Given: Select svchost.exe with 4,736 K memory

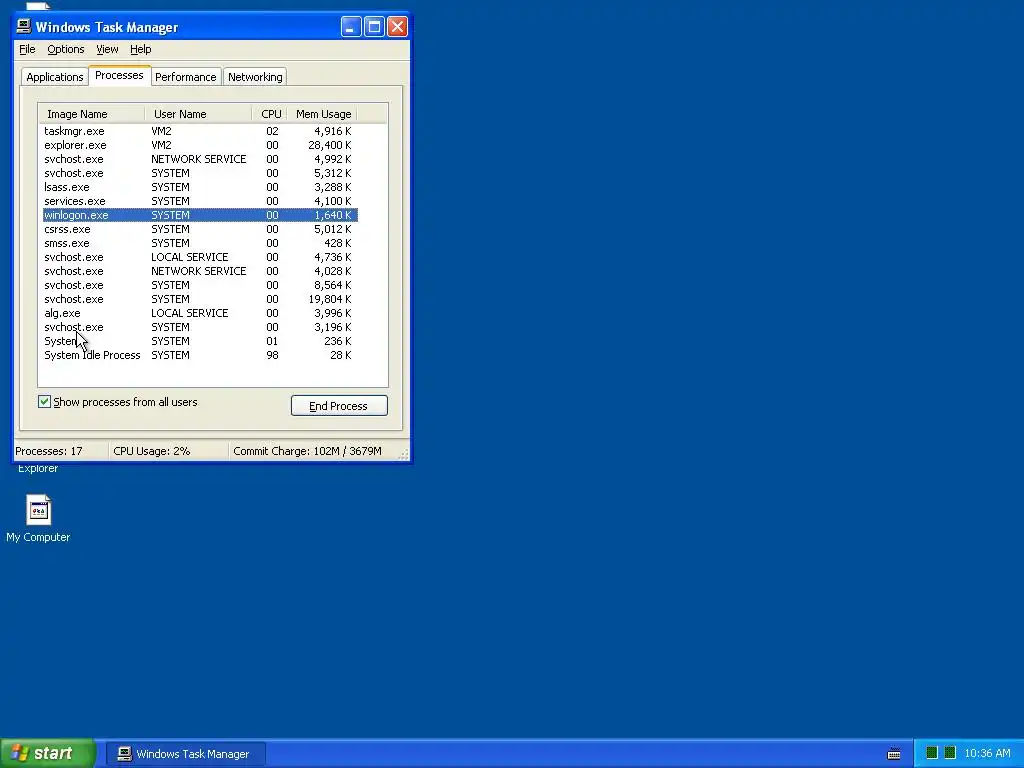Looking at the screenshot, I should pos(200,257).
